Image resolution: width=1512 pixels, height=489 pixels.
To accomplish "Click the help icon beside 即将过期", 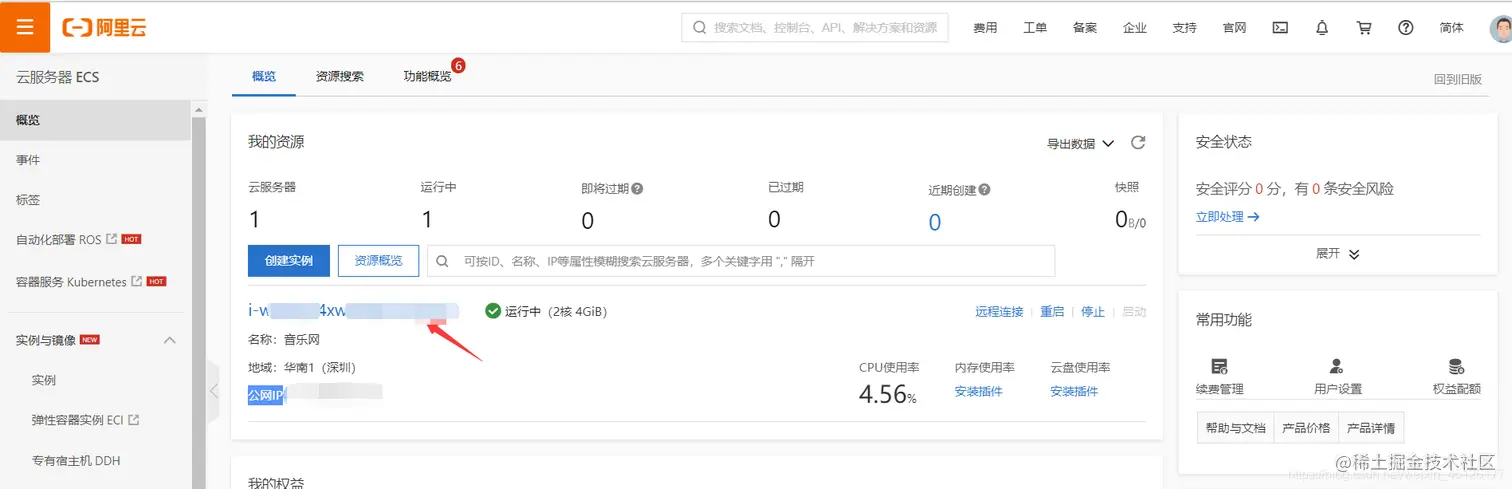I will click(637, 188).
